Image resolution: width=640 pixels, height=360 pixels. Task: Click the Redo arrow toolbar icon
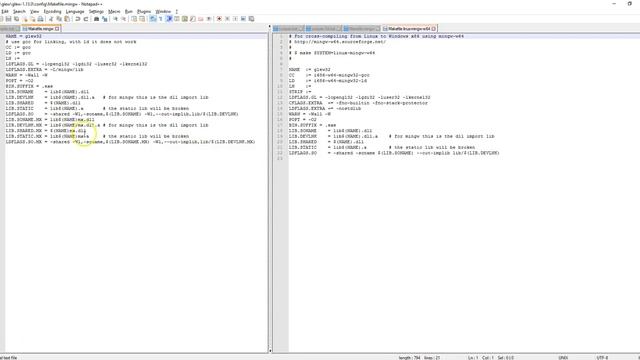[x=85, y=19]
